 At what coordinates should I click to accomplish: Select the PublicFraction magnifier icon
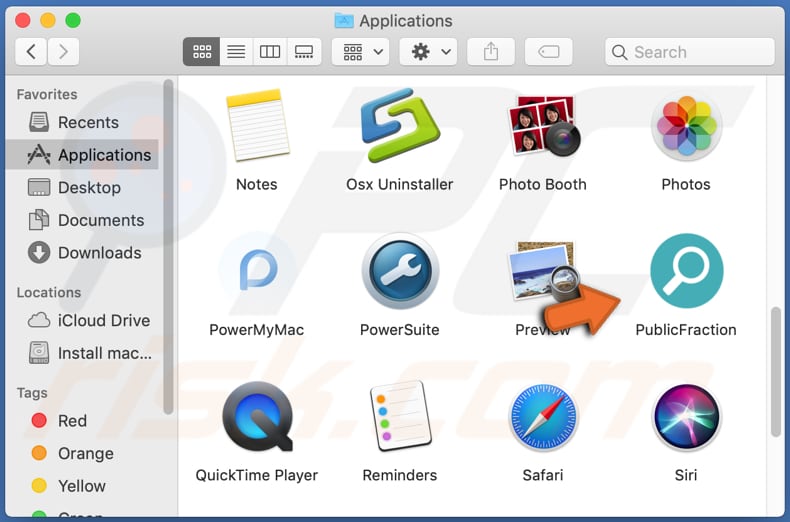click(x=686, y=271)
